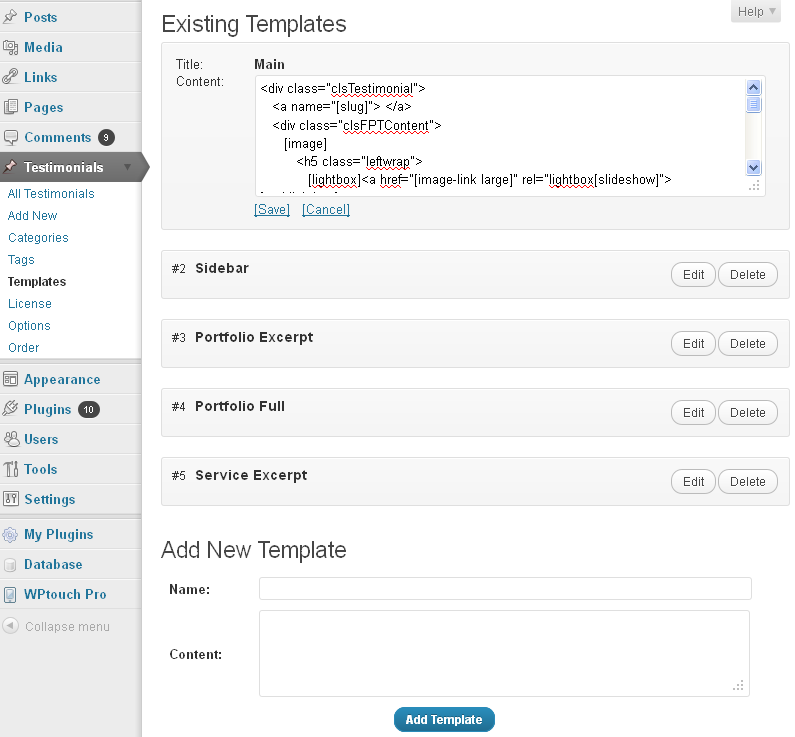Click the Media icon in sidebar
This screenshot has width=795, height=737.
[10, 47]
